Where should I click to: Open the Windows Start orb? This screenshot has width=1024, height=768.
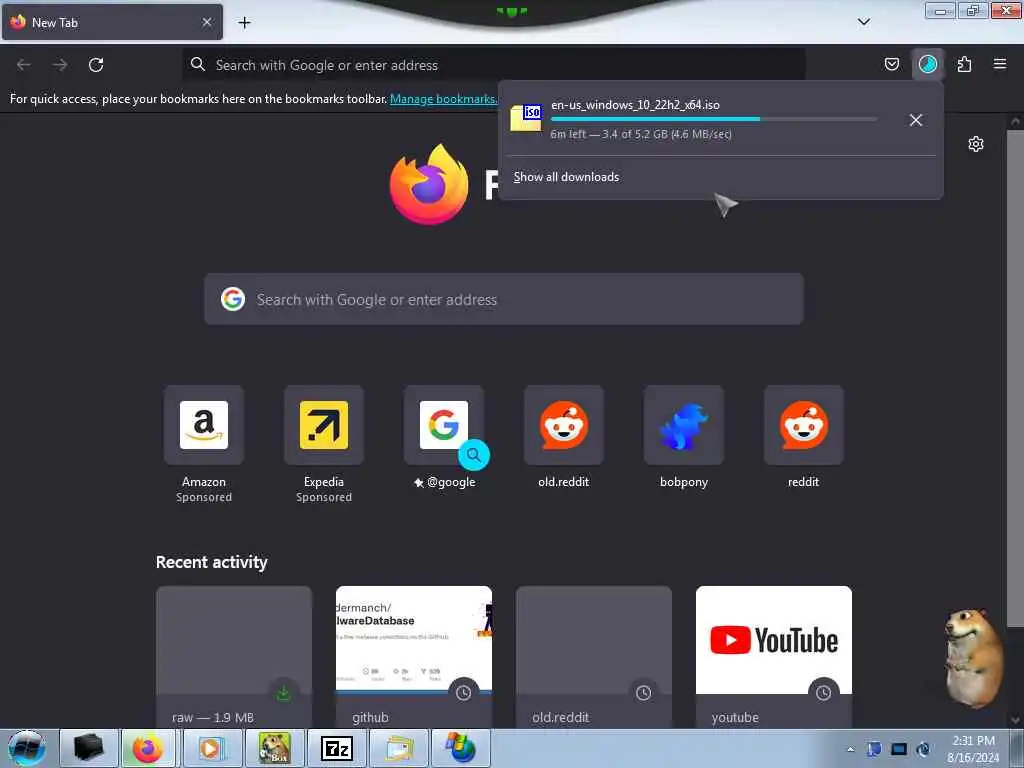tap(27, 748)
